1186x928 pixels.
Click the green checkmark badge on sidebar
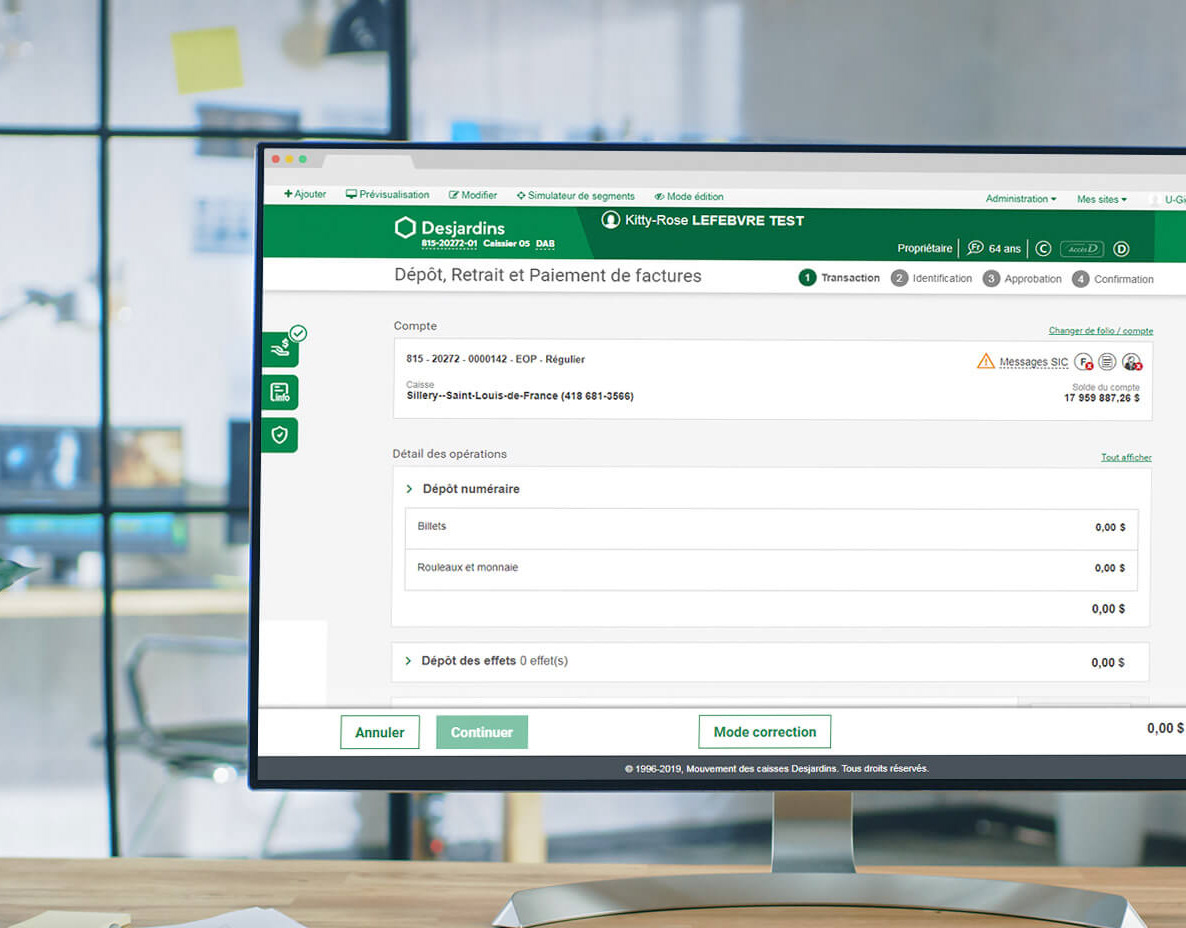point(299,333)
